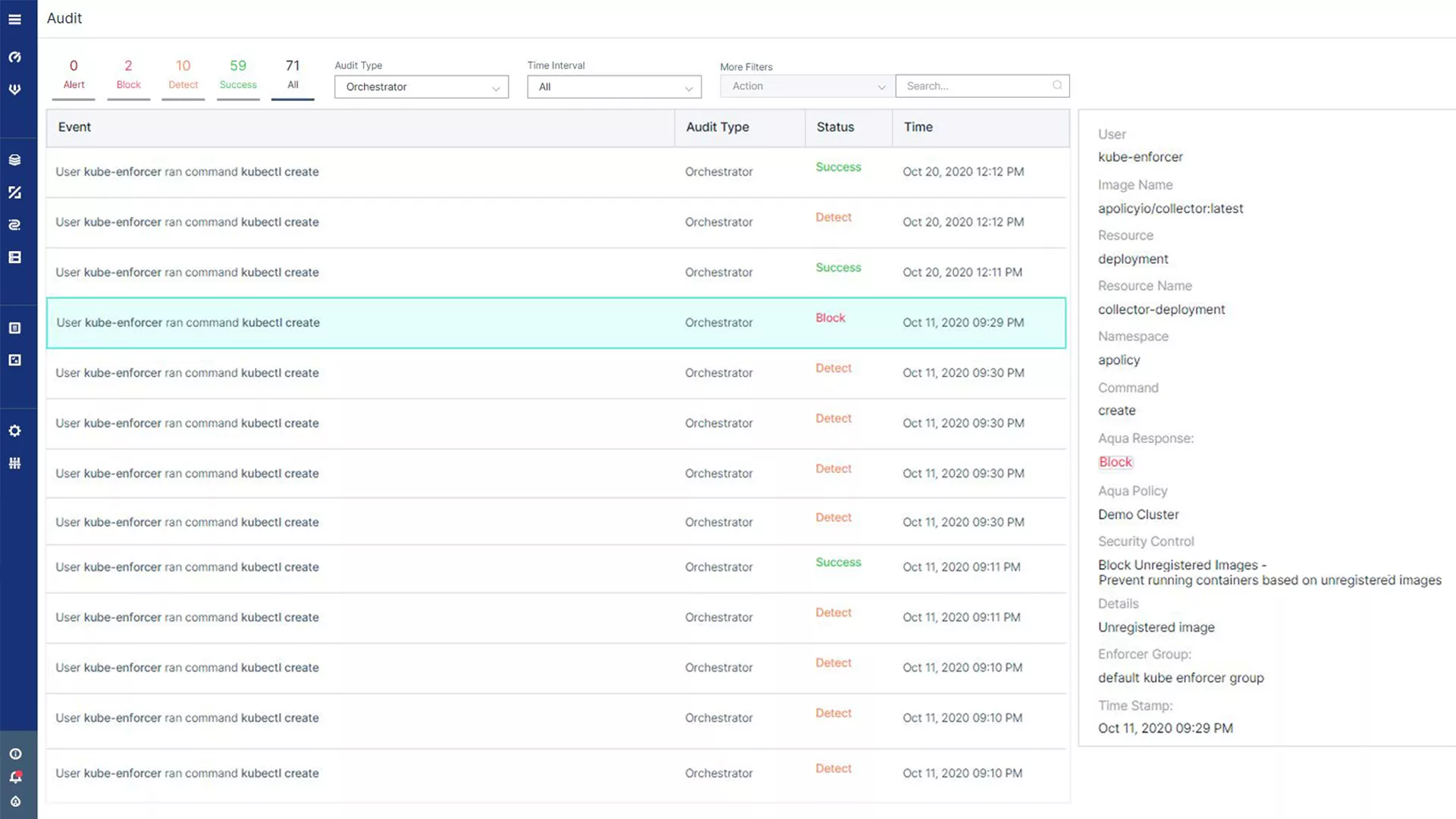The width and height of the screenshot is (1456, 819).
Task: Click the apolicy namespace value
Action: tap(1119, 360)
